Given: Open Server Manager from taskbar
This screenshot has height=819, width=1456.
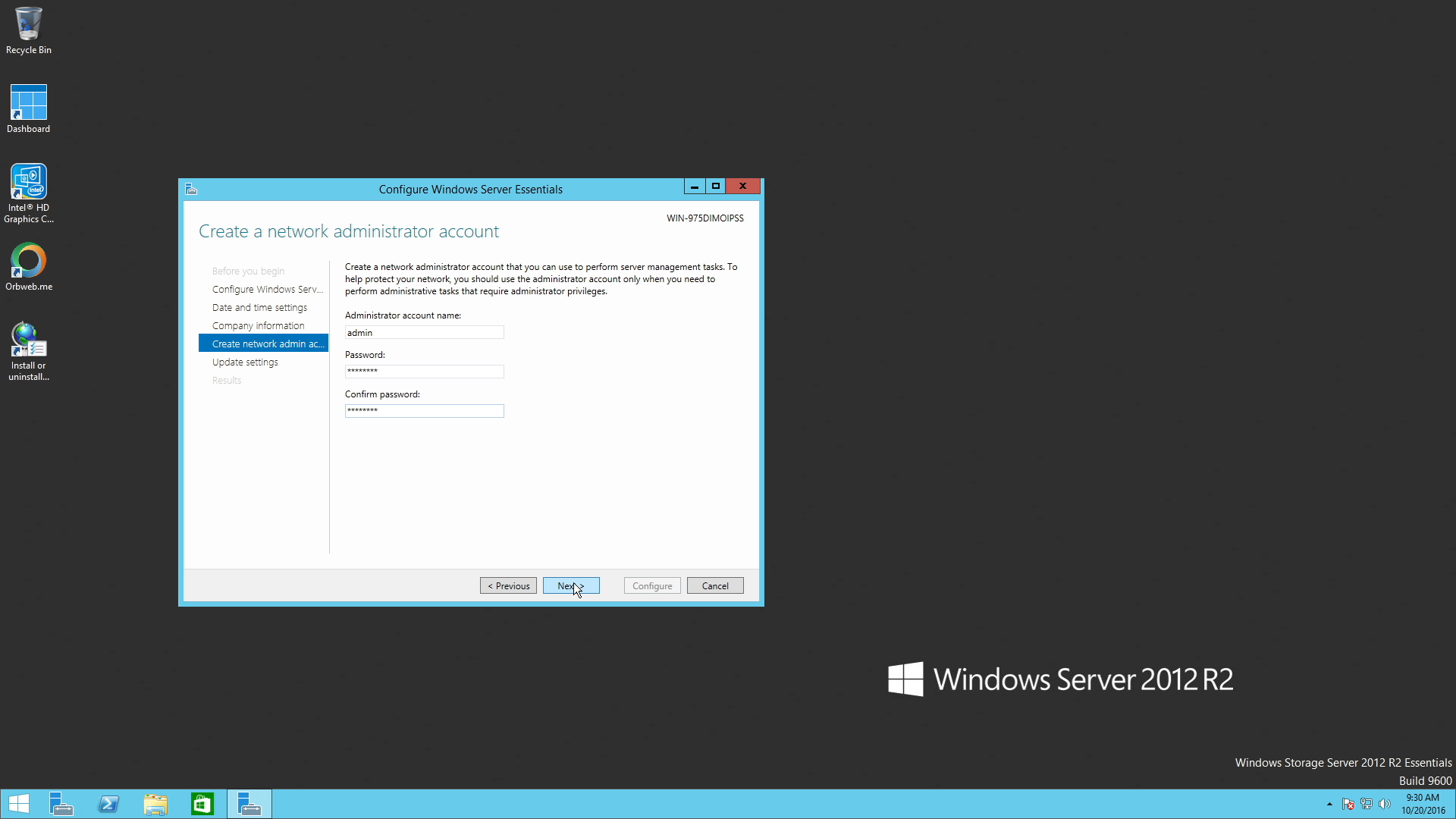Looking at the screenshot, I should (x=61, y=804).
